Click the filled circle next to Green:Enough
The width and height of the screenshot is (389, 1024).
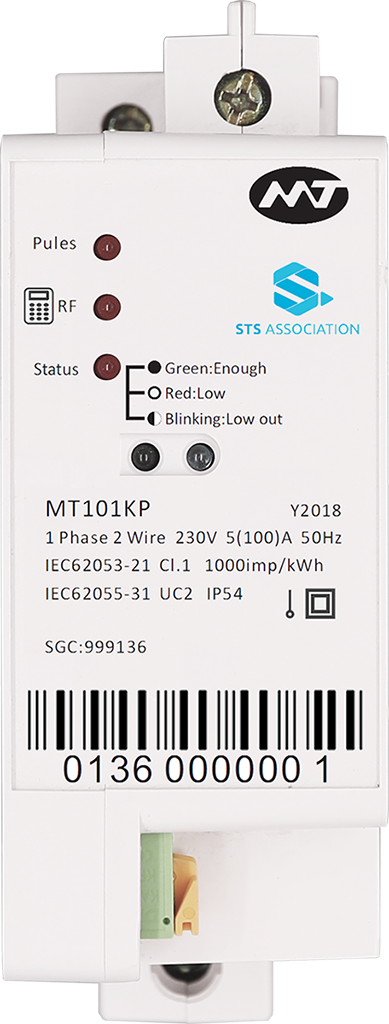click(x=154, y=367)
